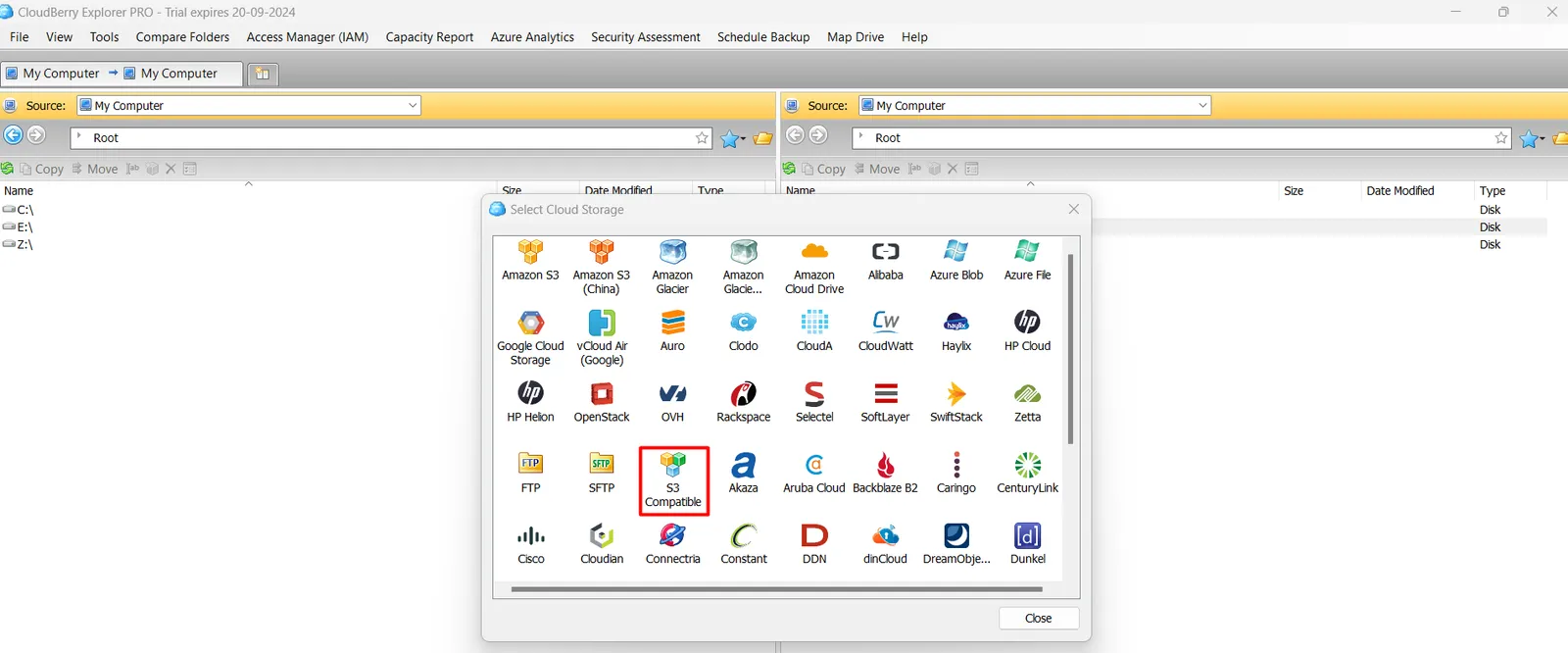
Task: Open Access Manager (IAM) menu
Action: click(x=308, y=37)
